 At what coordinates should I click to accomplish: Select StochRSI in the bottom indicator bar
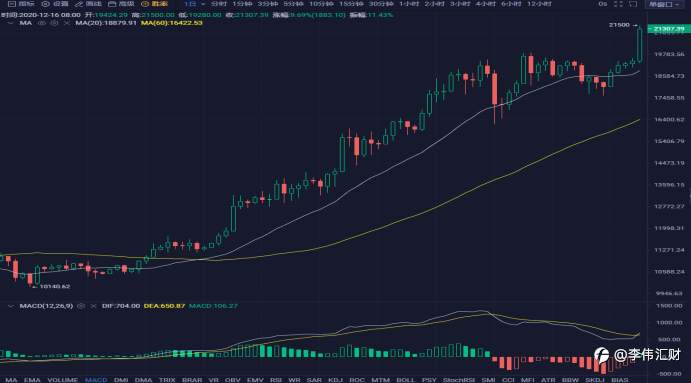coord(459,379)
